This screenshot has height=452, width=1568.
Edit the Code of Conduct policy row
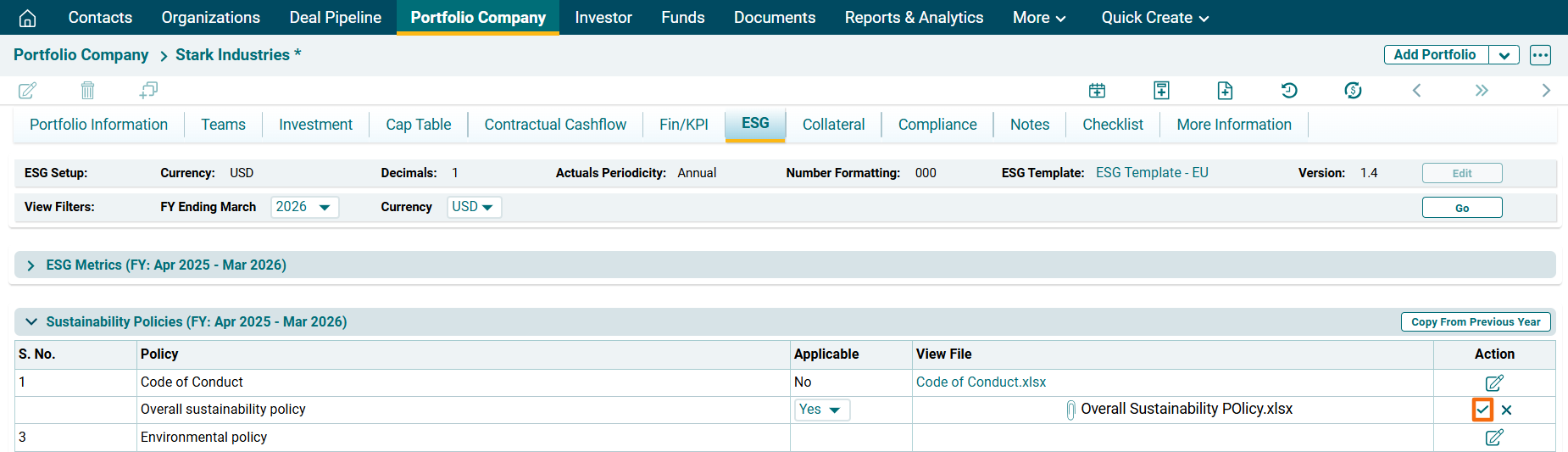tap(1493, 382)
